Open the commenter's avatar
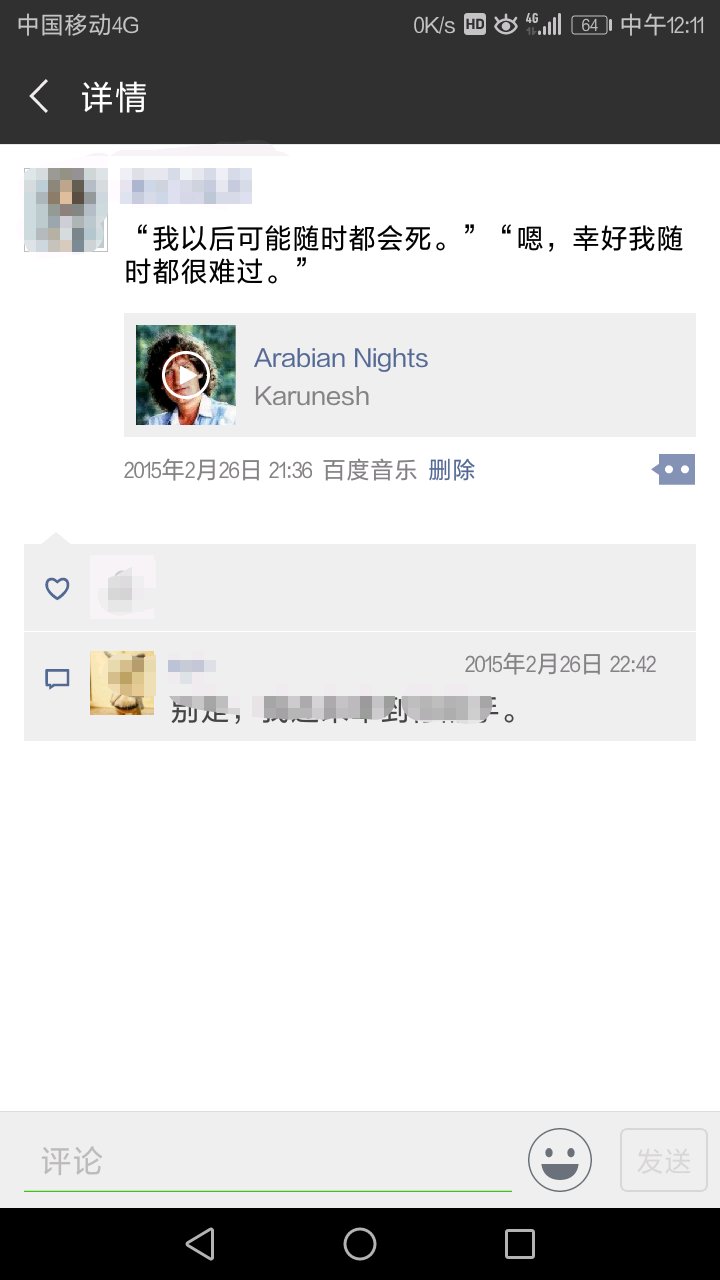The image size is (720, 1280). tap(122, 683)
